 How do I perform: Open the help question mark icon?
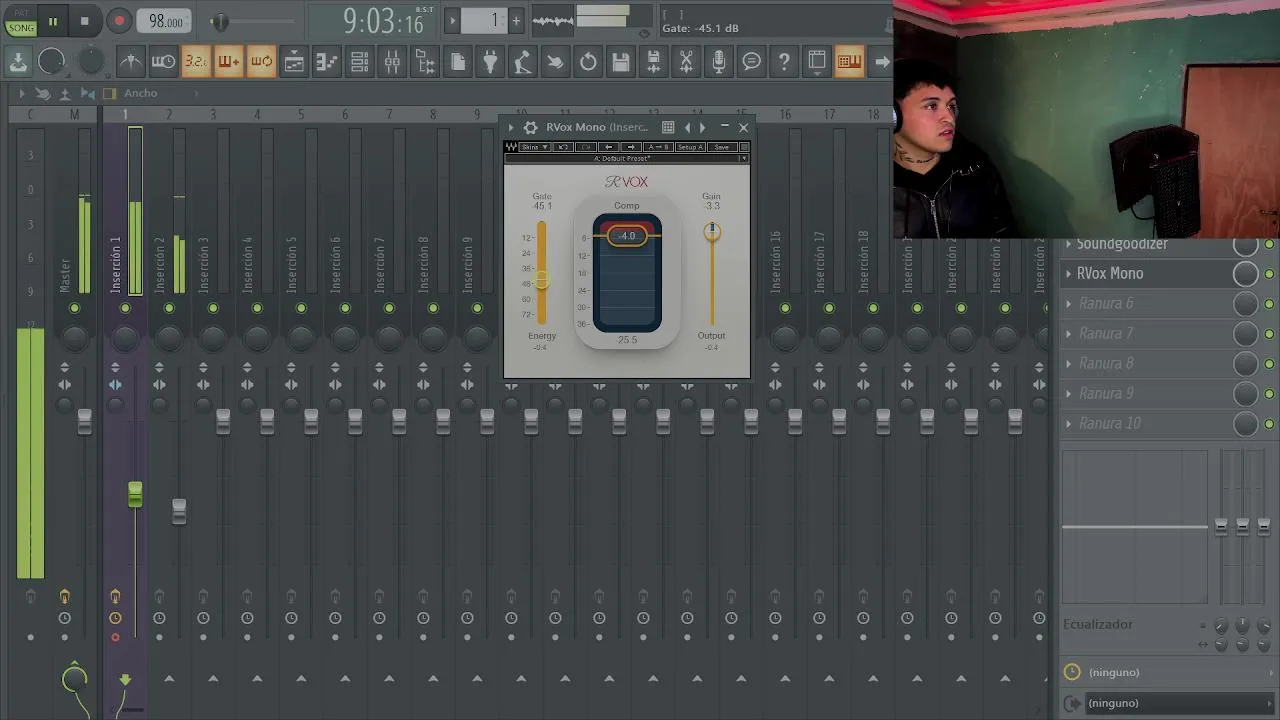pos(784,62)
